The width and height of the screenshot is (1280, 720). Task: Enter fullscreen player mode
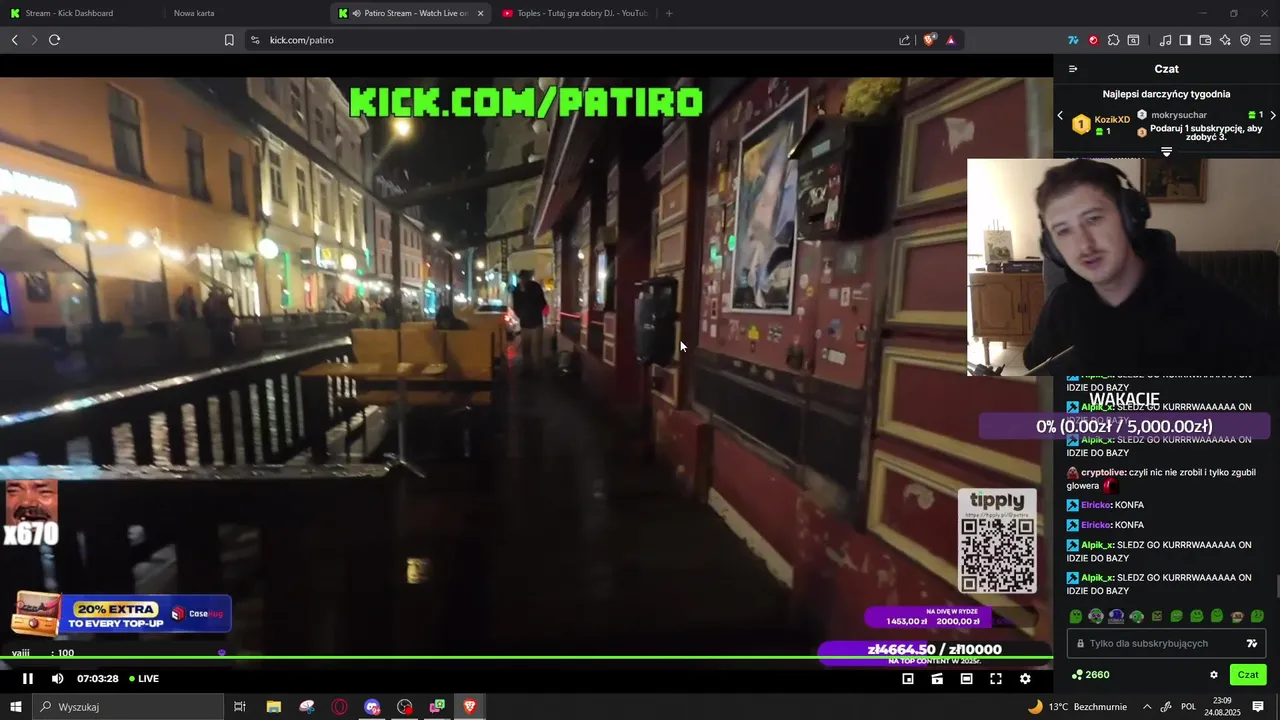[x=996, y=679]
